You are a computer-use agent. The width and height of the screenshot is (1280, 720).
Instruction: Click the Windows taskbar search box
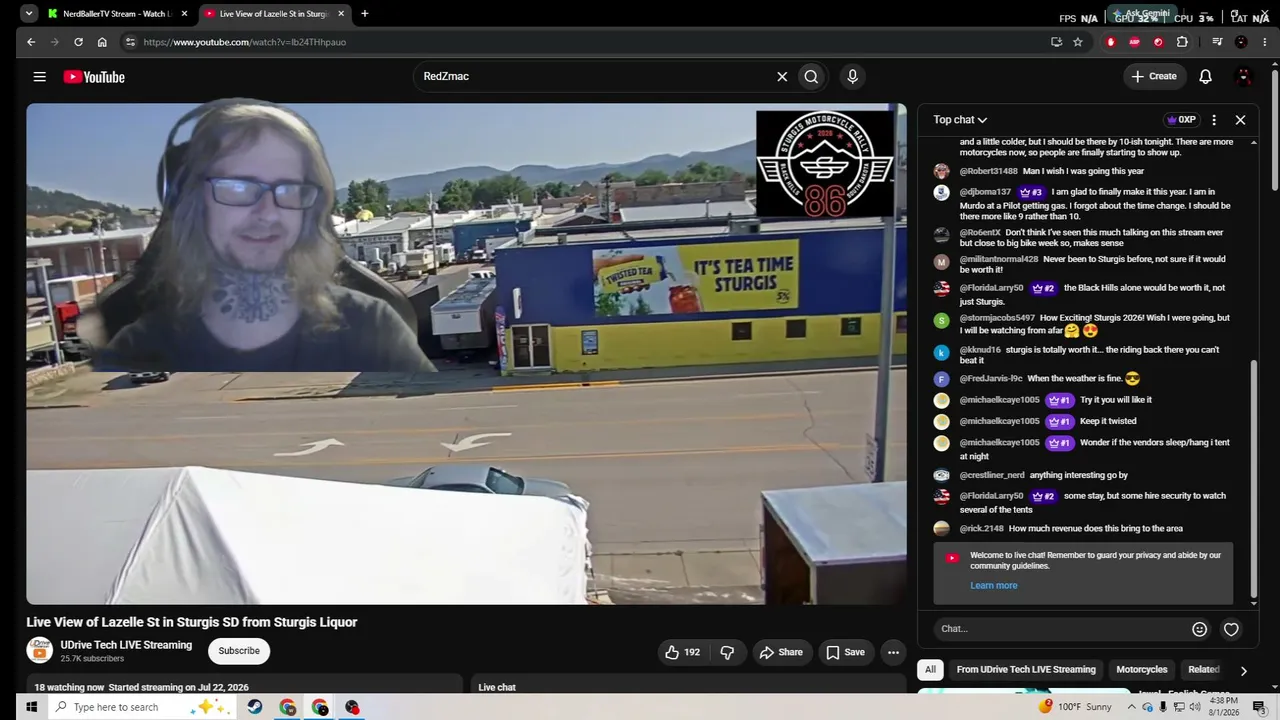pos(140,707)
